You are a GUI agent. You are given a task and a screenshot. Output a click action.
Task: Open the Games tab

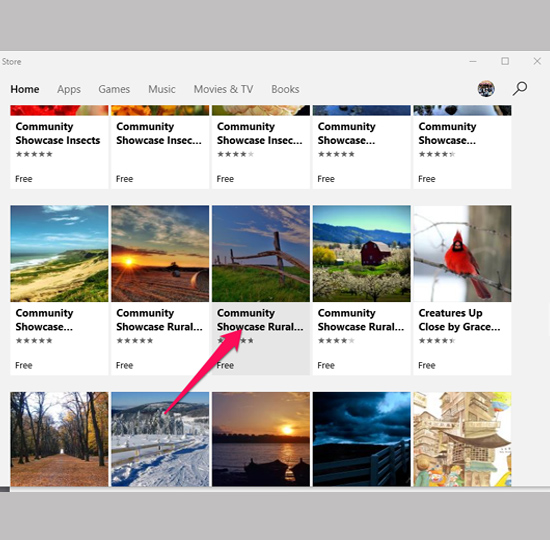(114, 89)
